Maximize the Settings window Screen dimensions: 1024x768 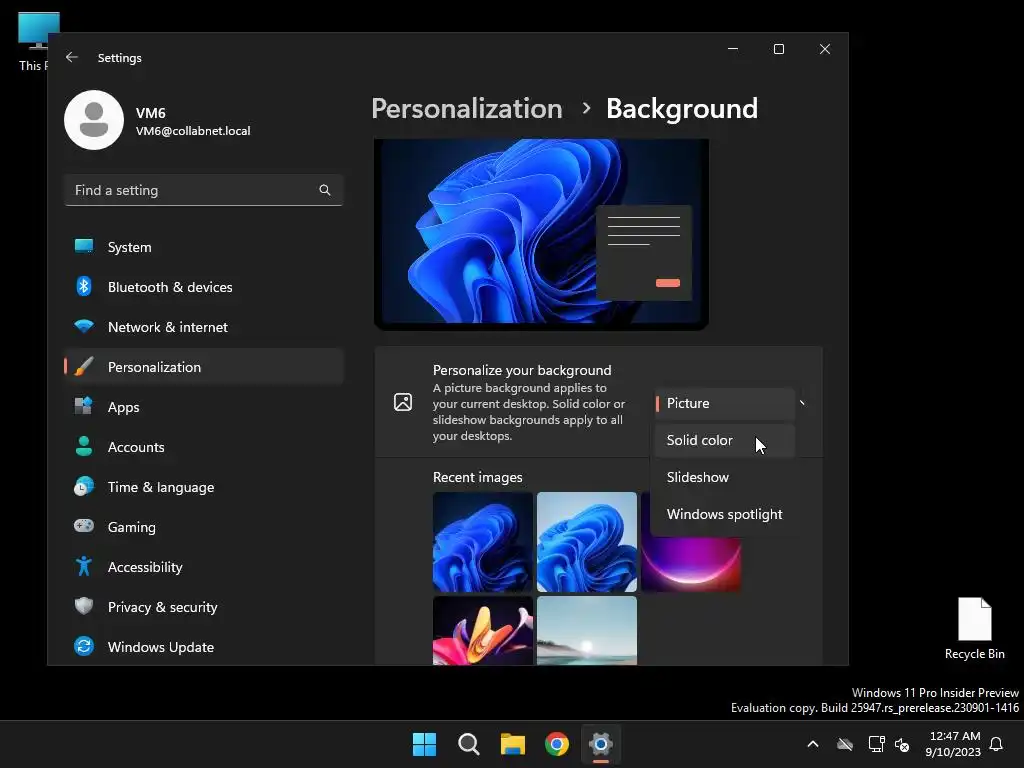[778, 49]
